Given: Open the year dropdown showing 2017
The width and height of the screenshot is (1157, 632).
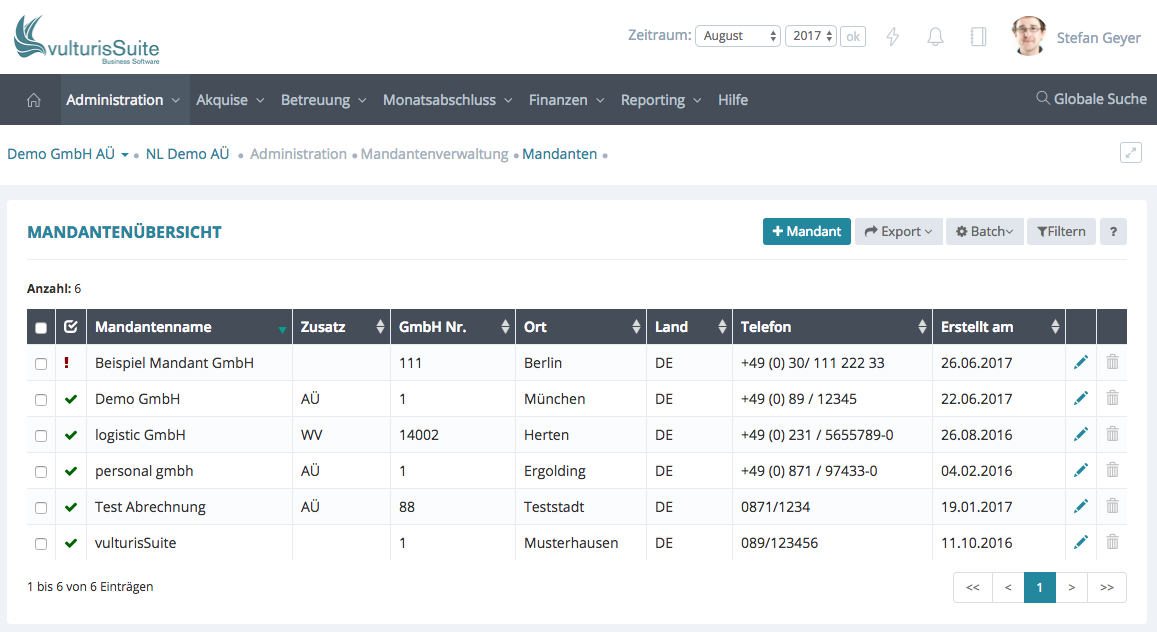Looking at the screenshot, I should (810, 36).
